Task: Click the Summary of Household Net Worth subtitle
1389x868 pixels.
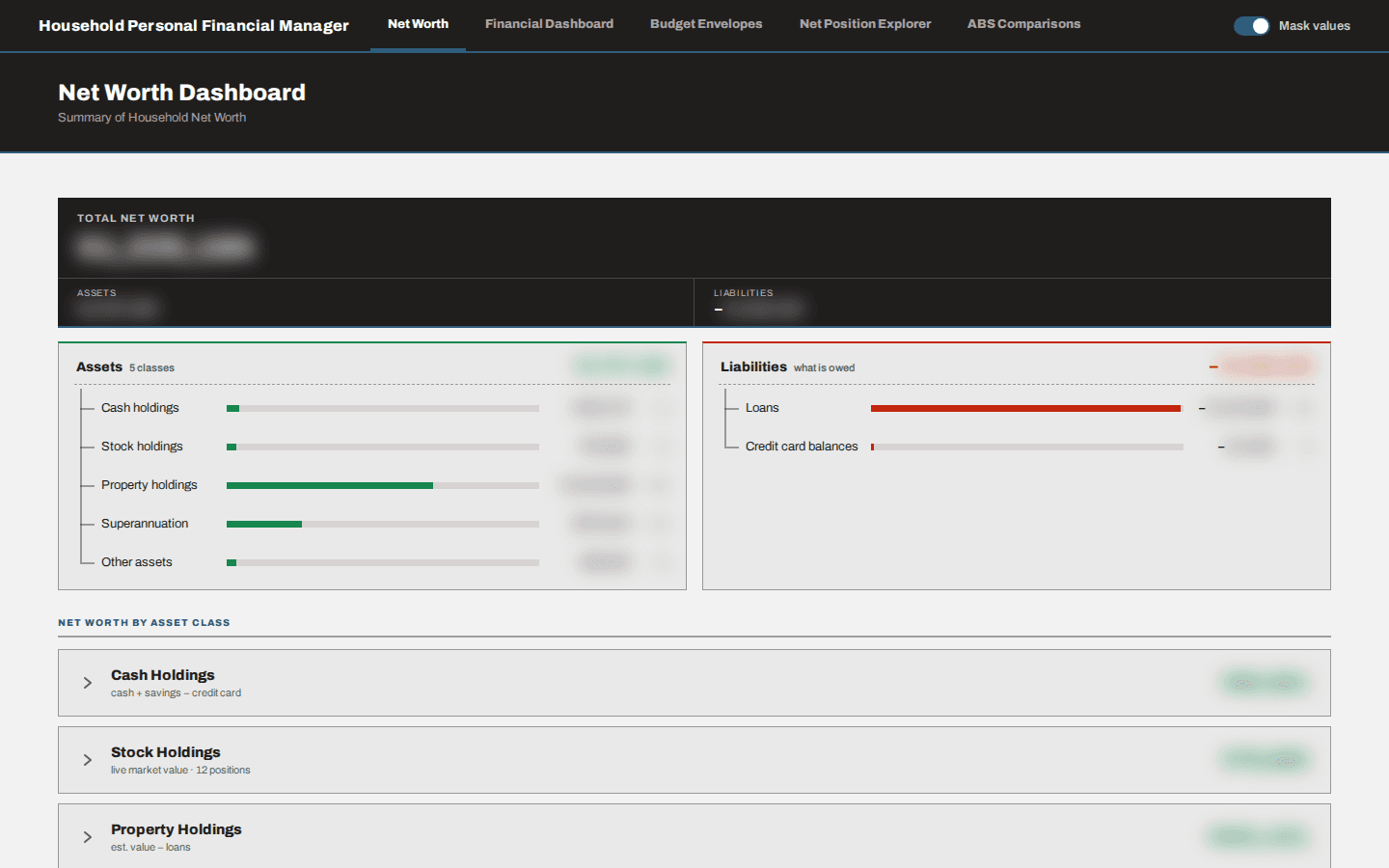Action: click(x=151, y=118)
